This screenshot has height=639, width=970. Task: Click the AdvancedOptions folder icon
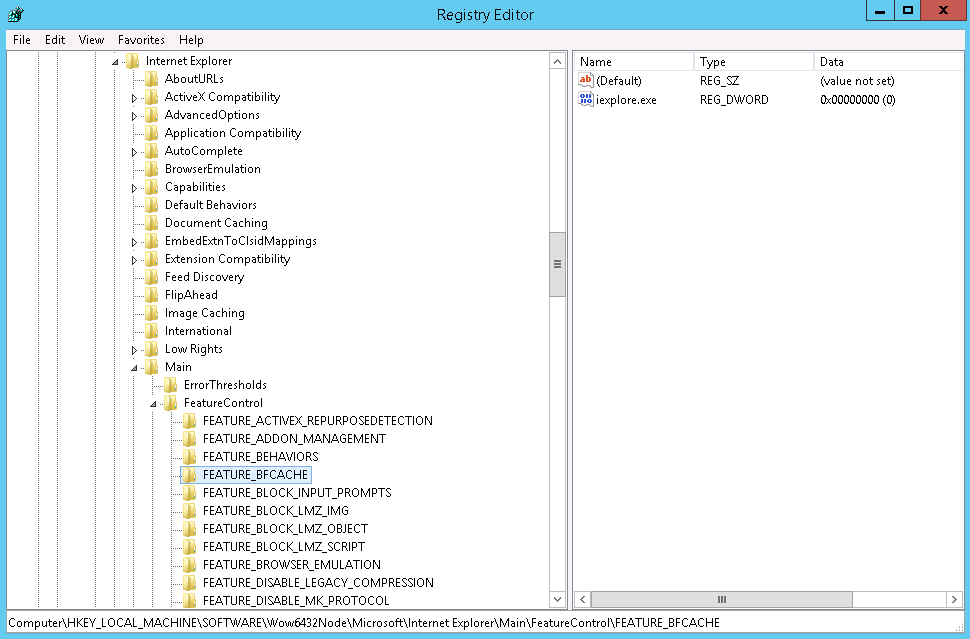tap(152, 114)
